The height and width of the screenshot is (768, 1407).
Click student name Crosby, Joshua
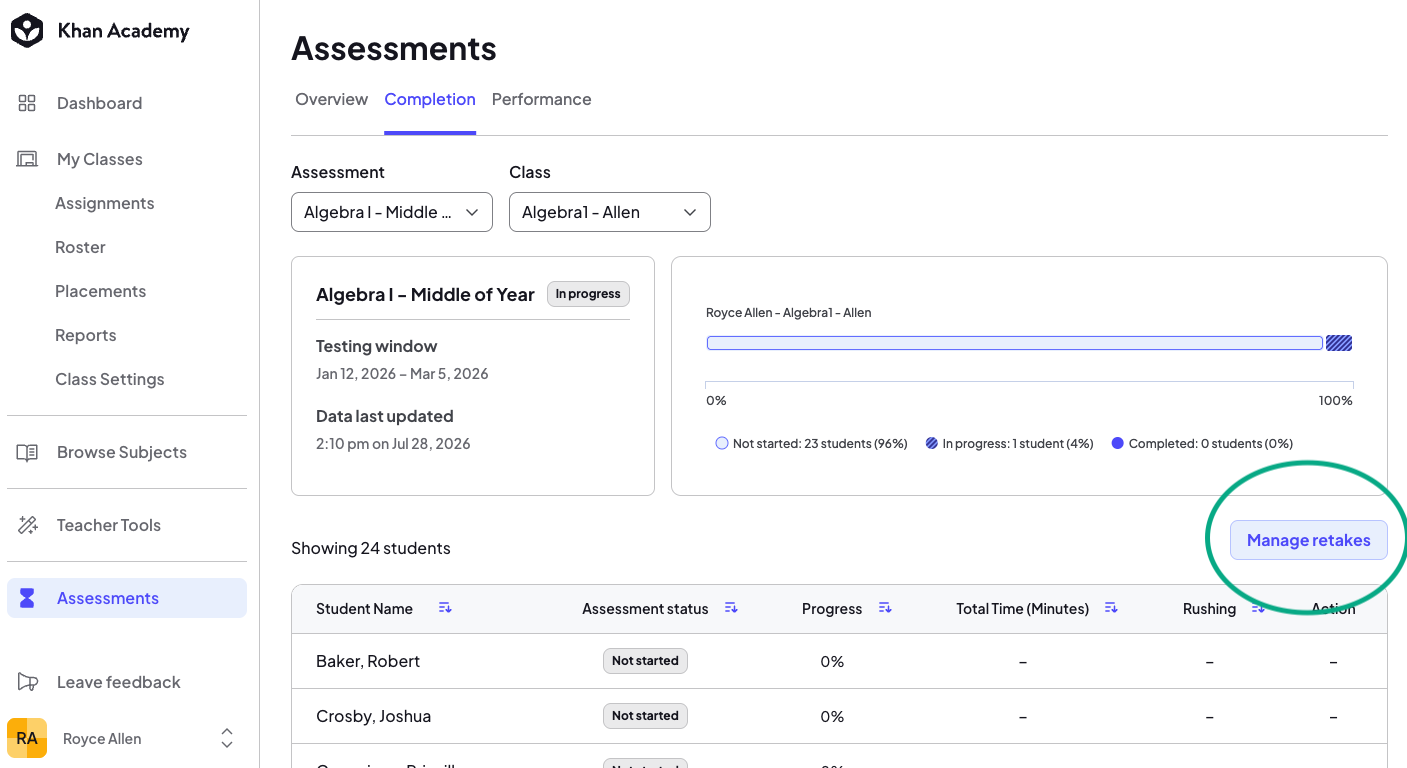(373, 716)
